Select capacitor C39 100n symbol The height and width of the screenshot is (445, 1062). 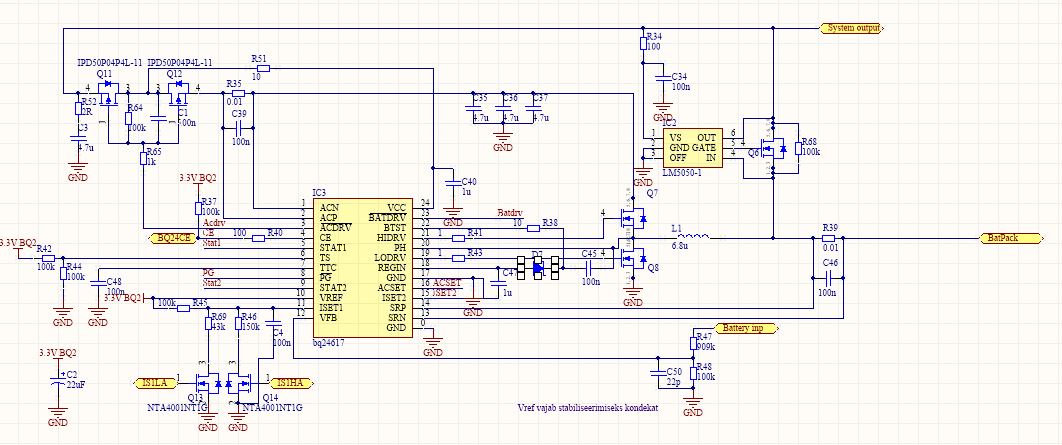pos(238,127)
